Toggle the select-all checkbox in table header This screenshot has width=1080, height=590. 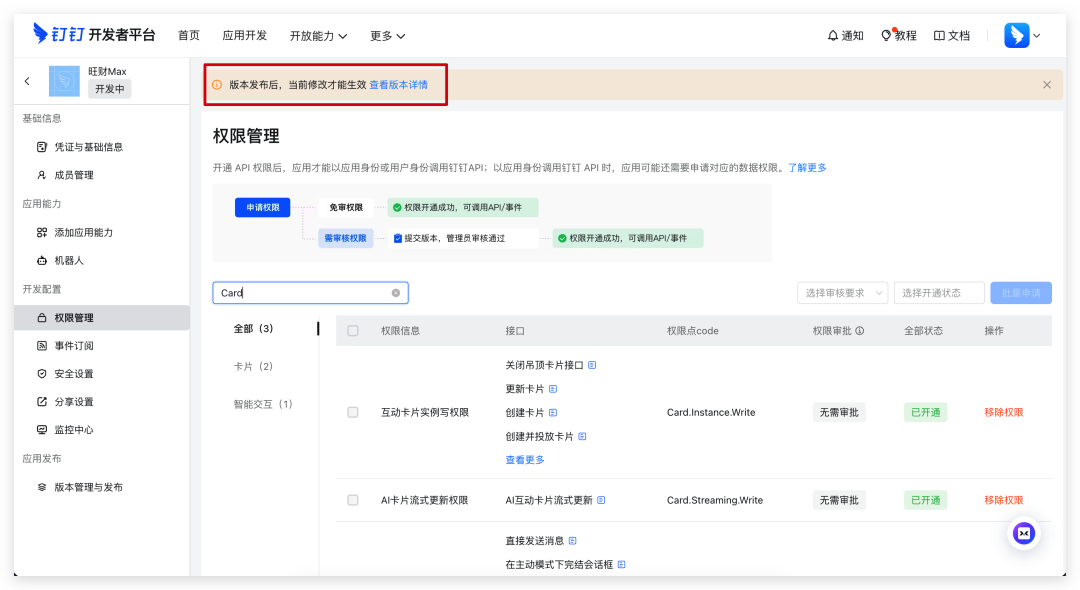pos(353,331)
